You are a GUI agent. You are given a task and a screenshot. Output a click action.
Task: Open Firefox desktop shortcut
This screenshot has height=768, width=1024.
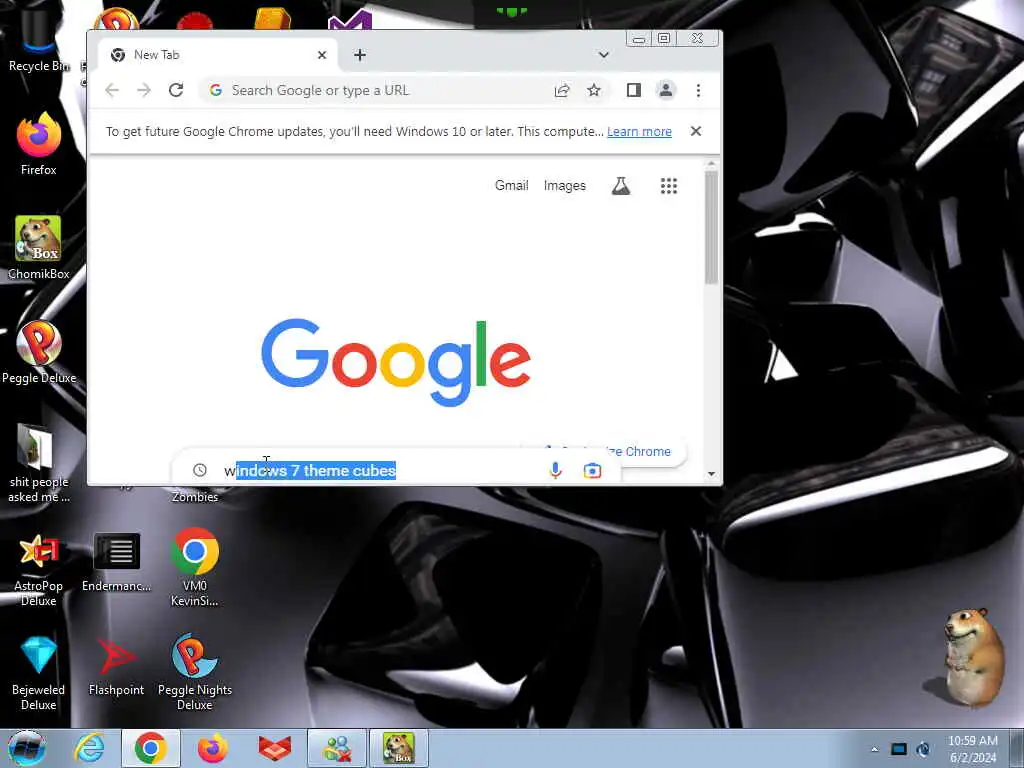point(39,144)
